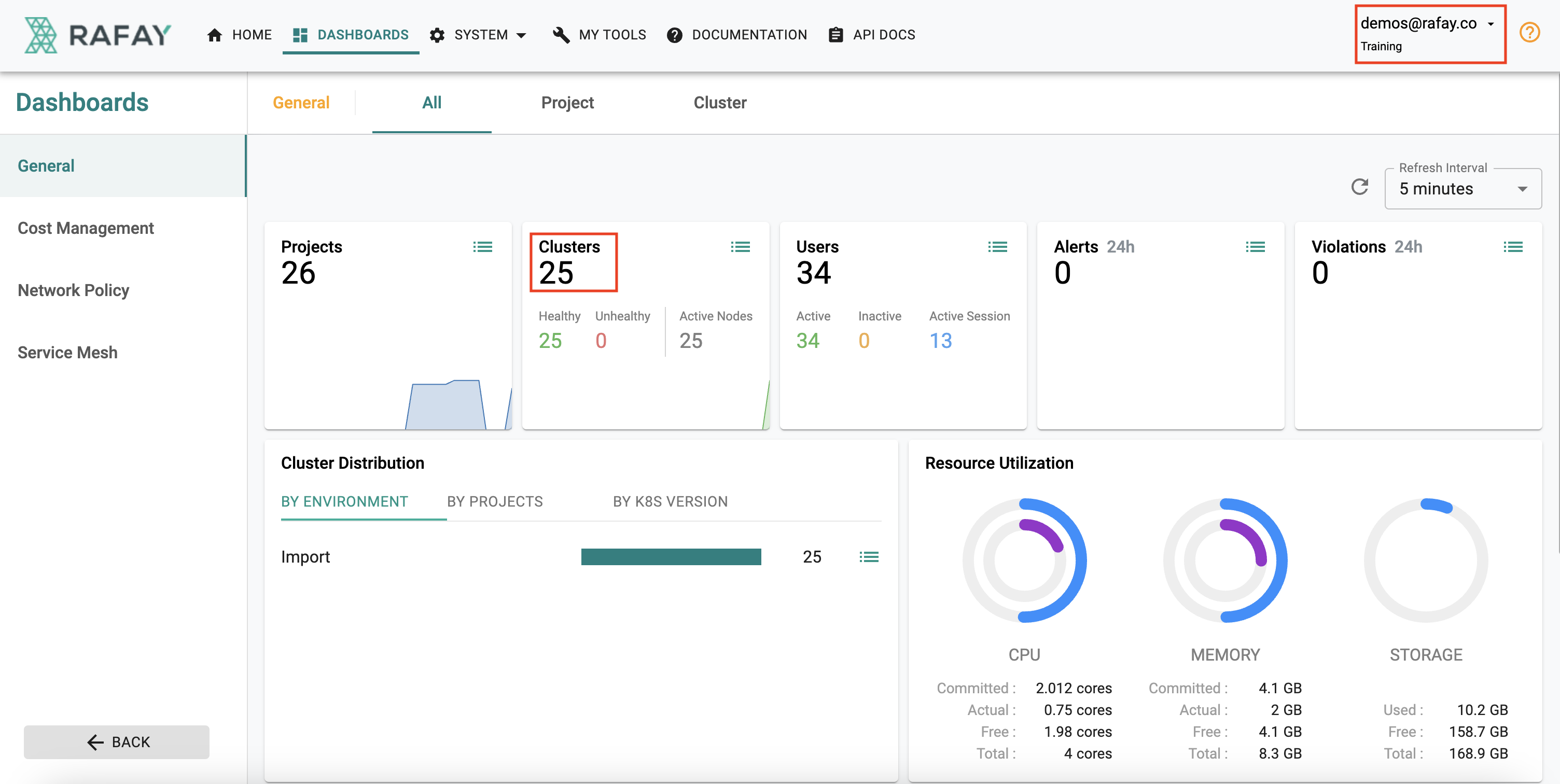Click the Unhealthy clusters value 0
This screenshot has width=1560, height=784.
click(x=601, y=341)
